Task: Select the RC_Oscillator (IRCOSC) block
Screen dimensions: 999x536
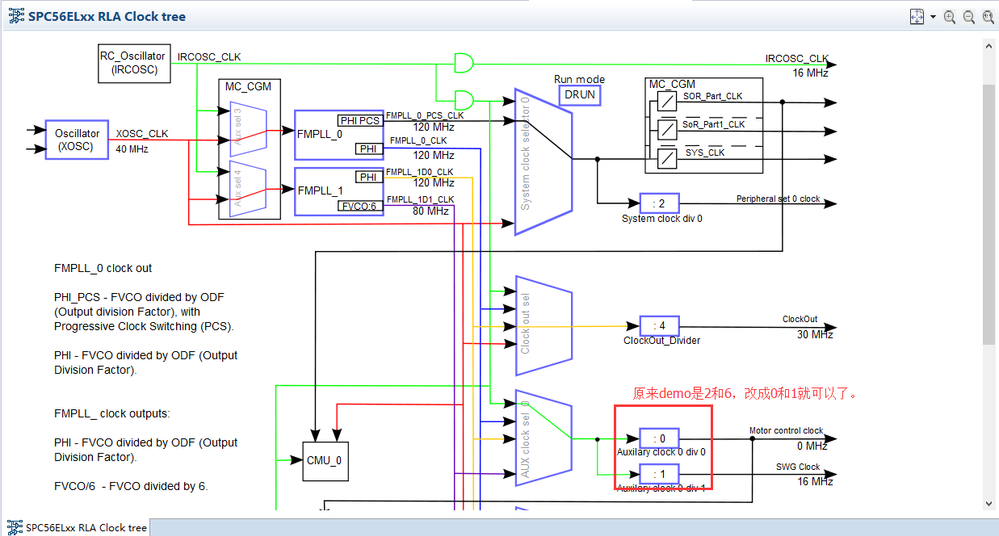Action: point(134,63)
